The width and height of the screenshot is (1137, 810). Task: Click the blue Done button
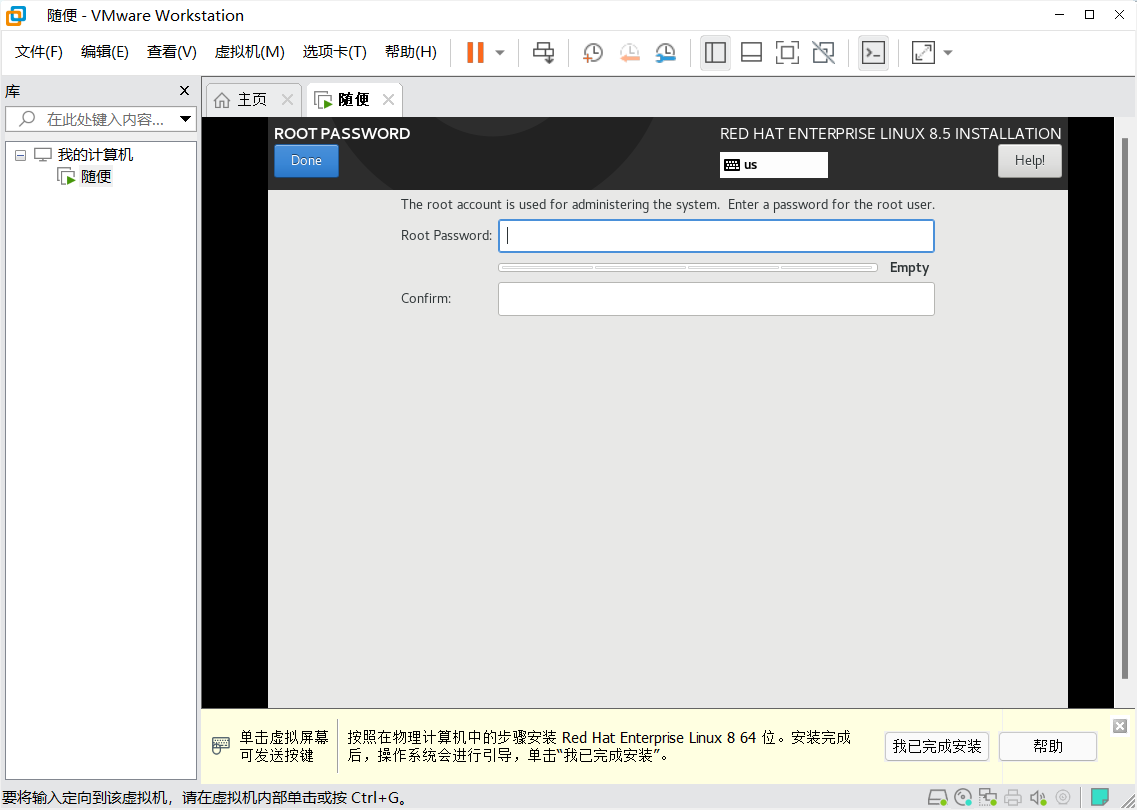point(306,160)
